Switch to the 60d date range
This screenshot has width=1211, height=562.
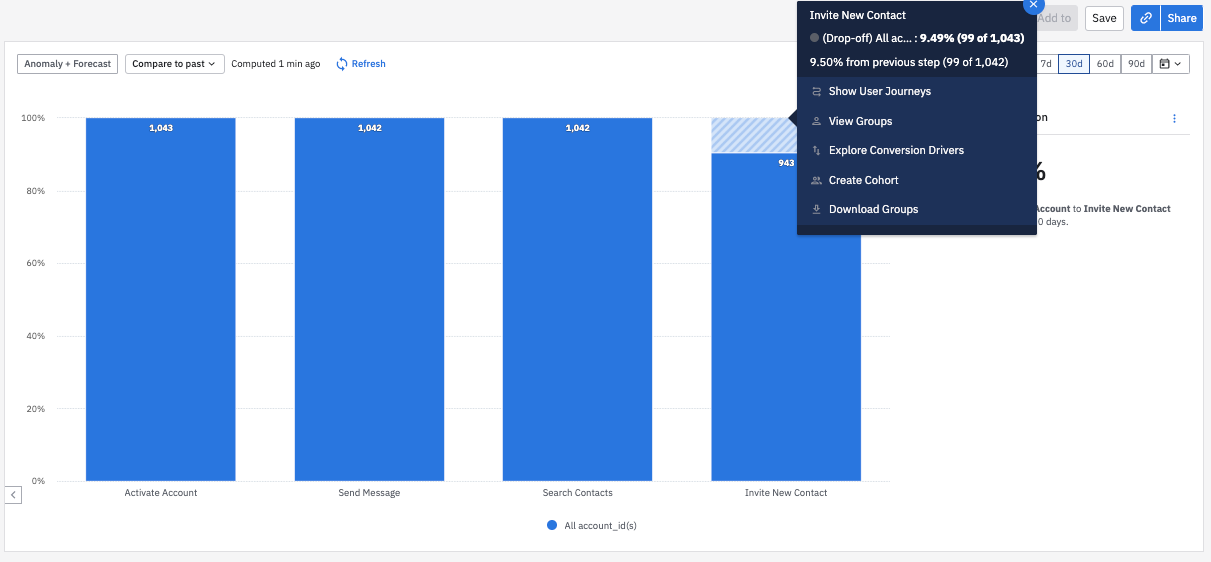coord(1104,64)
